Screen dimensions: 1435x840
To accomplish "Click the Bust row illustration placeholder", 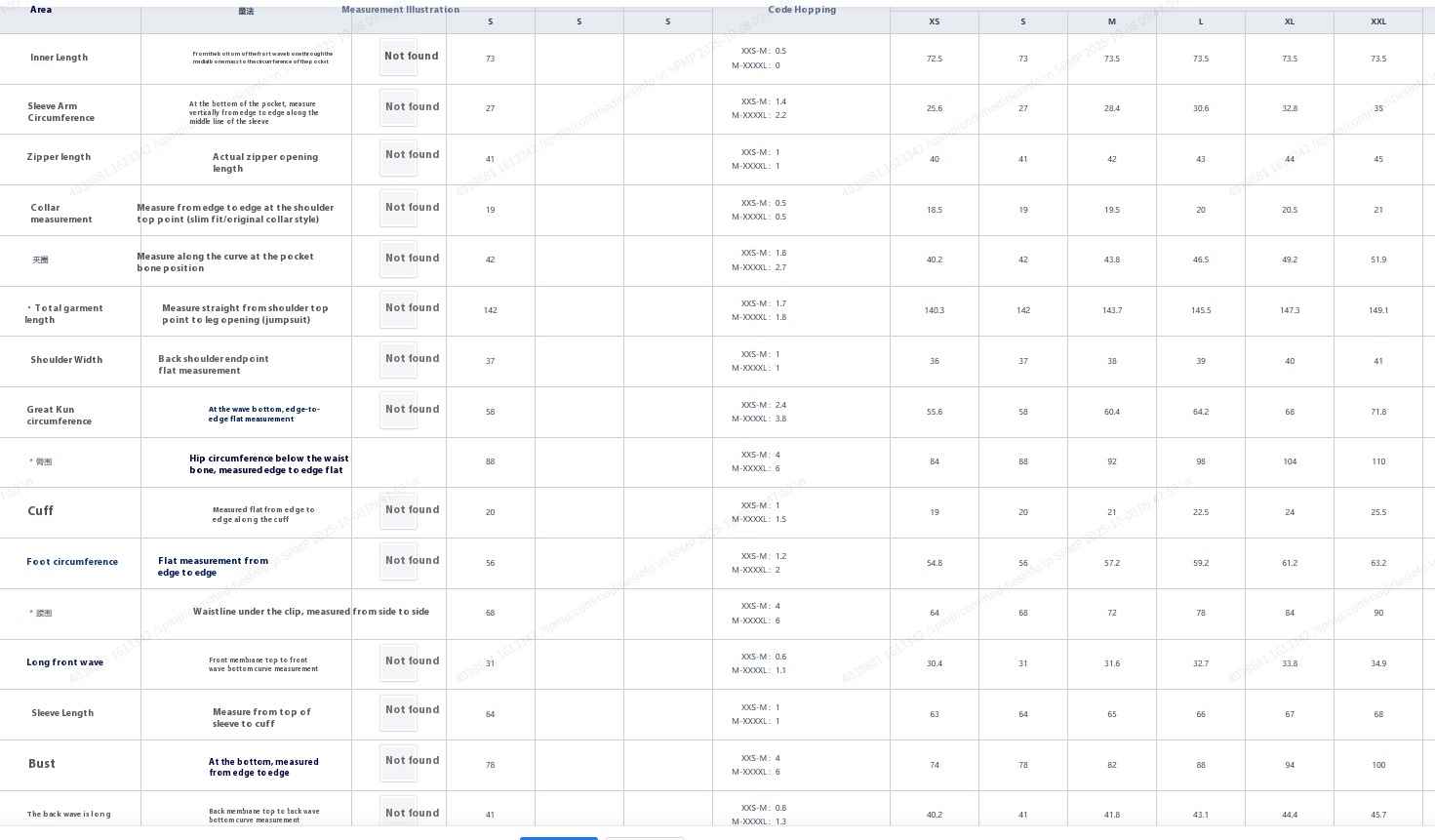I will pos(398,762).
